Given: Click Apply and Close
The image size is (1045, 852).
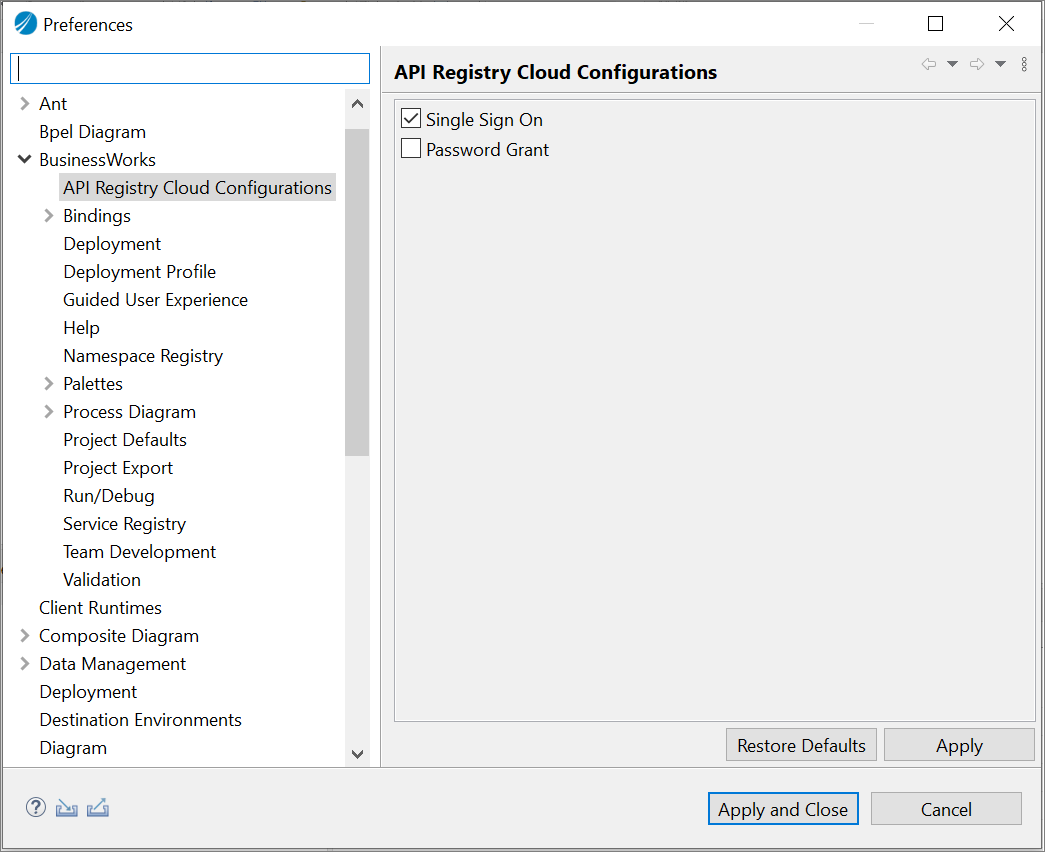Looking at the screenshot, I should tap(783, 809).
